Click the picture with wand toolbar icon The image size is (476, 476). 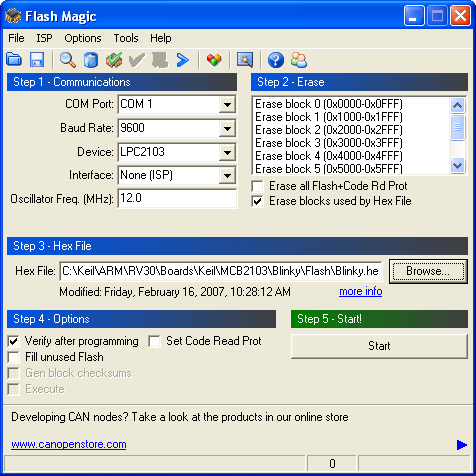245,60
